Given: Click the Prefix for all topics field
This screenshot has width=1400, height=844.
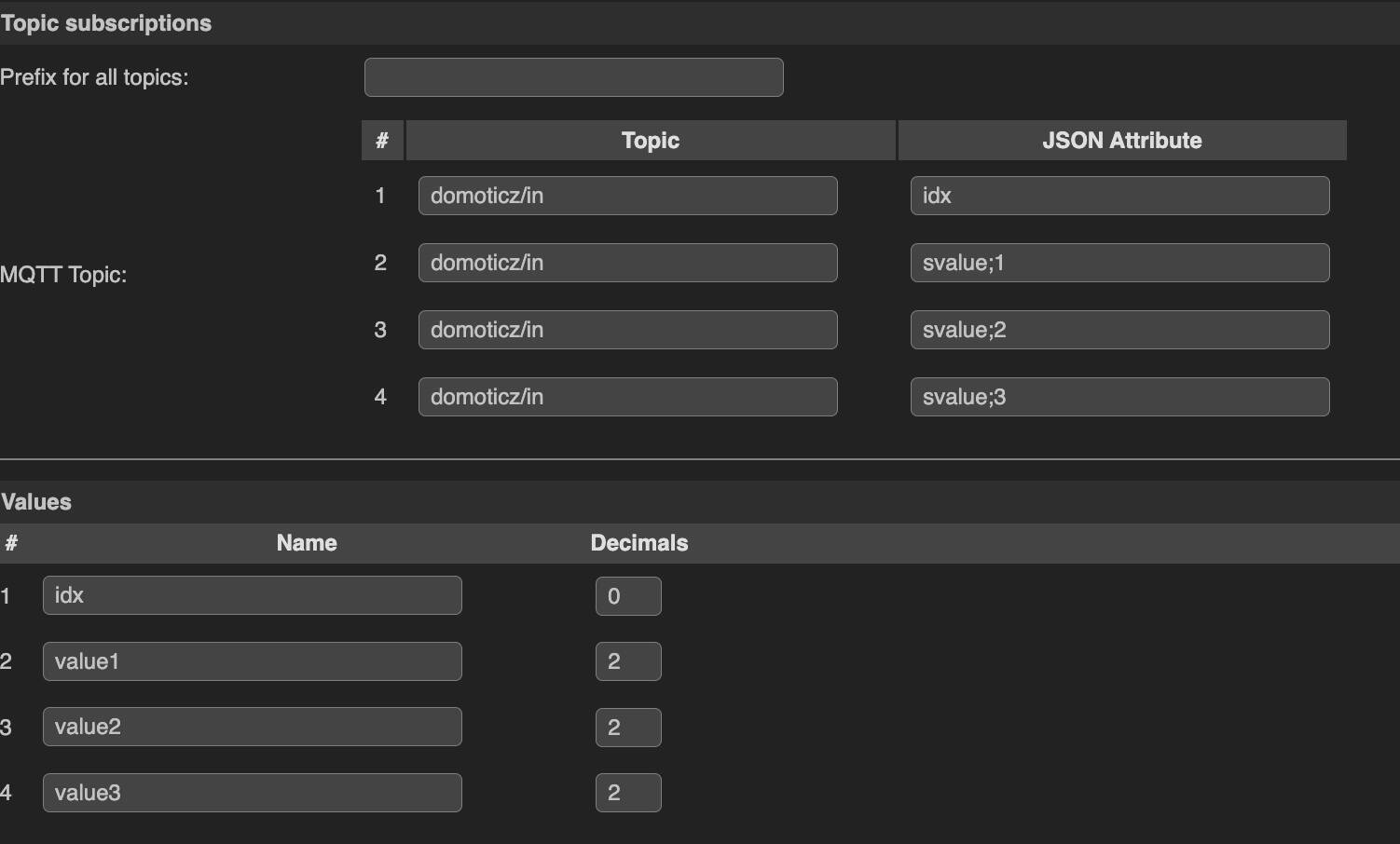Looking at the screenshot, I should [573, 77].
